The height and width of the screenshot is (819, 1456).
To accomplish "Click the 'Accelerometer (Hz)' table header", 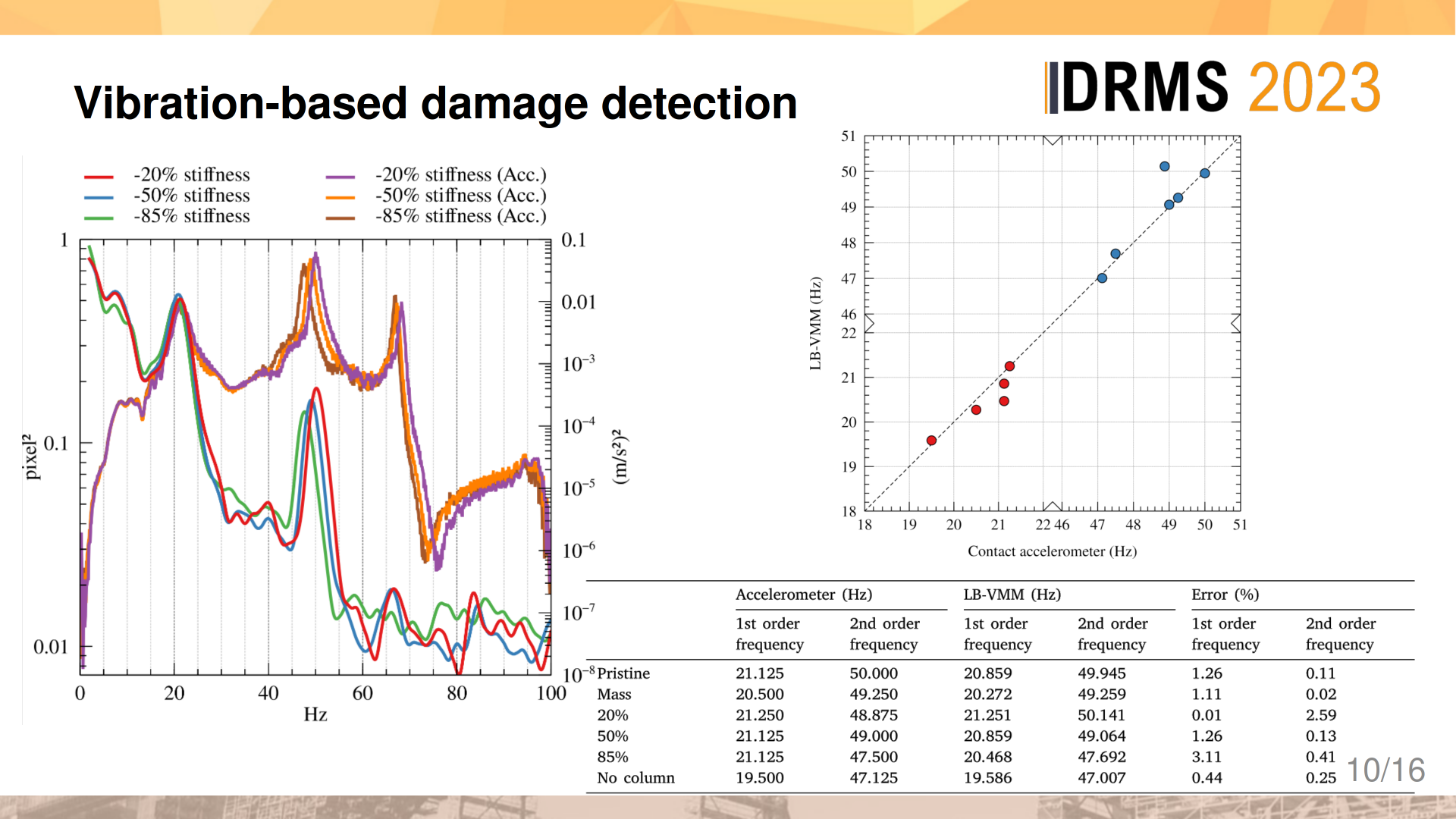I will pos(804,595).
